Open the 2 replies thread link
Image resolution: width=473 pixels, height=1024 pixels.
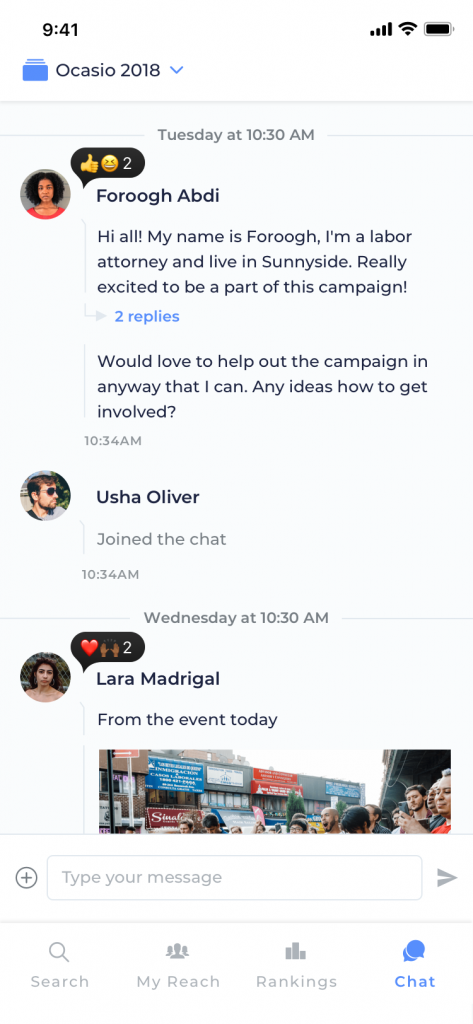[x=147, y=317]
